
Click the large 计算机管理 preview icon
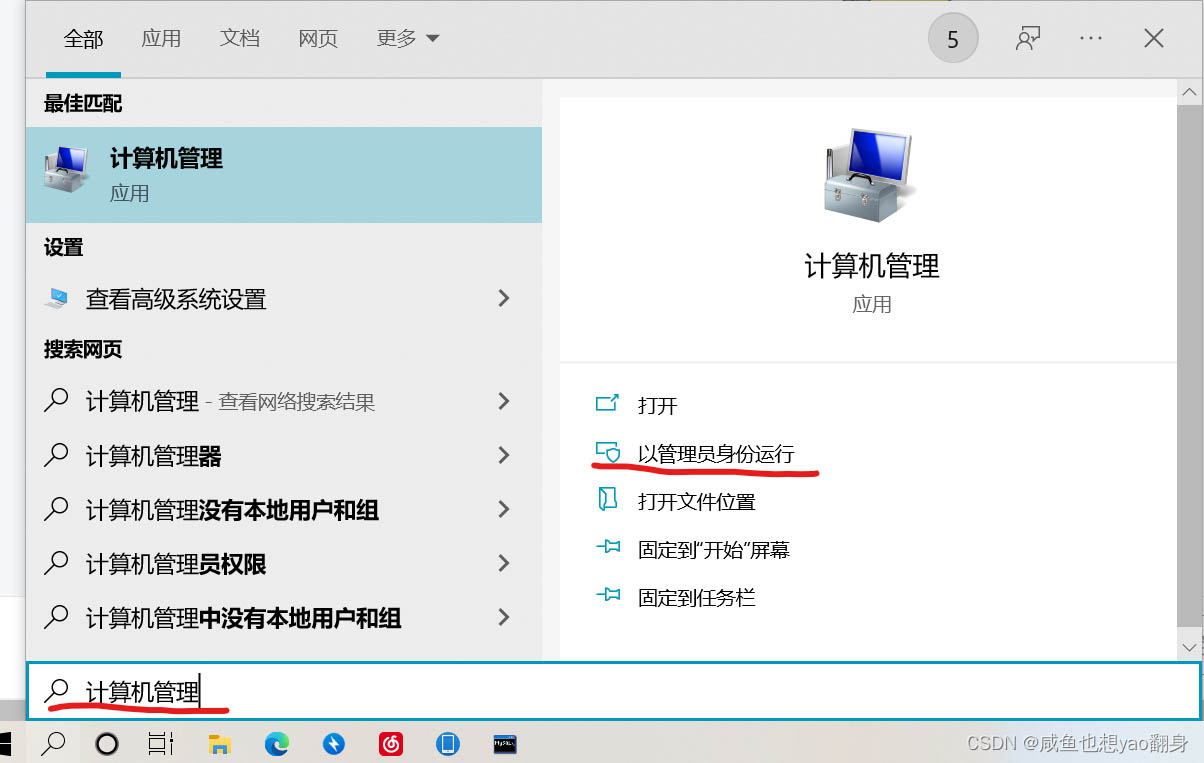pos(870,176)
